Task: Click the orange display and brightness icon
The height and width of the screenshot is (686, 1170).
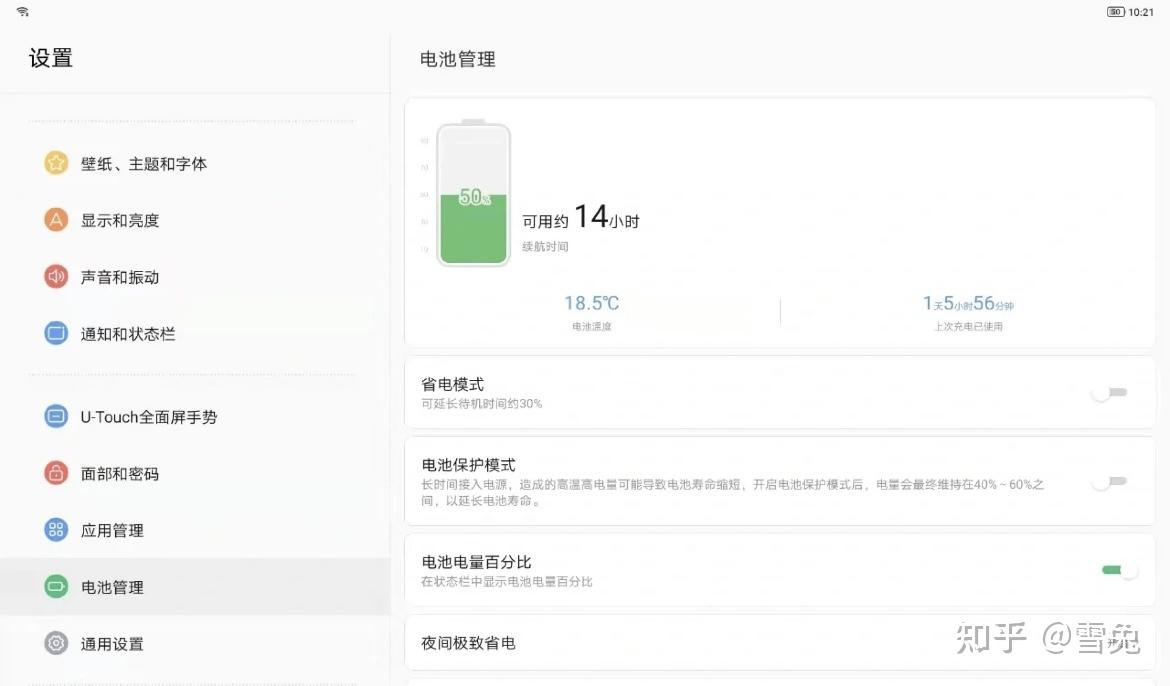Action: (56, 219)
